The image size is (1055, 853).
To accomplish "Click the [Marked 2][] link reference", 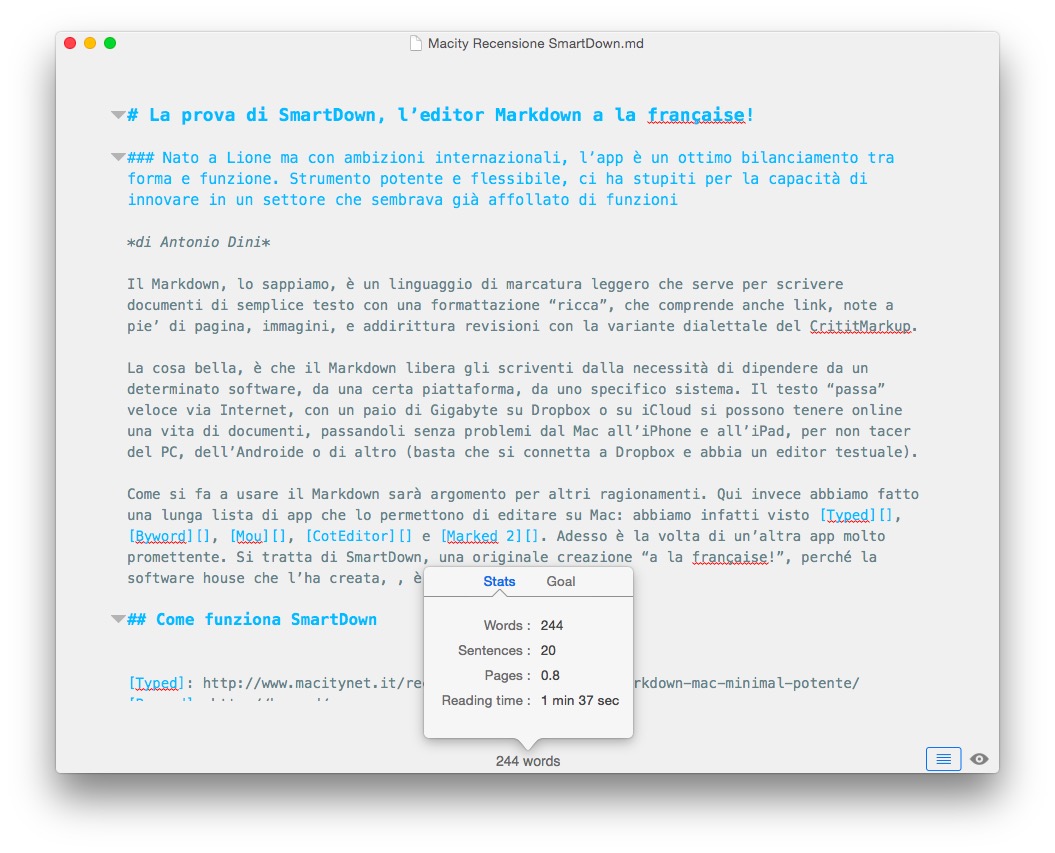I will click(x=489, y=536).
